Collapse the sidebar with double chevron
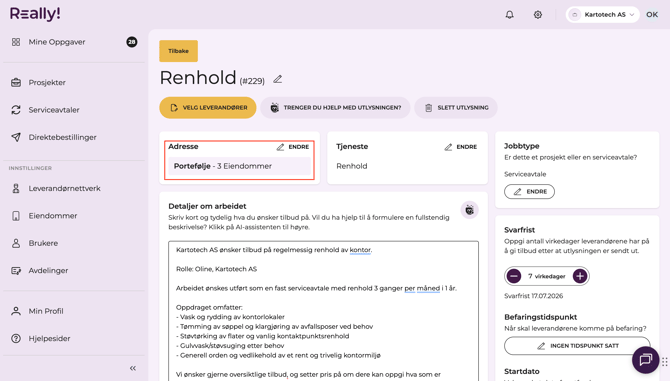This screenshot has width=670, height=381. (133, 368)
